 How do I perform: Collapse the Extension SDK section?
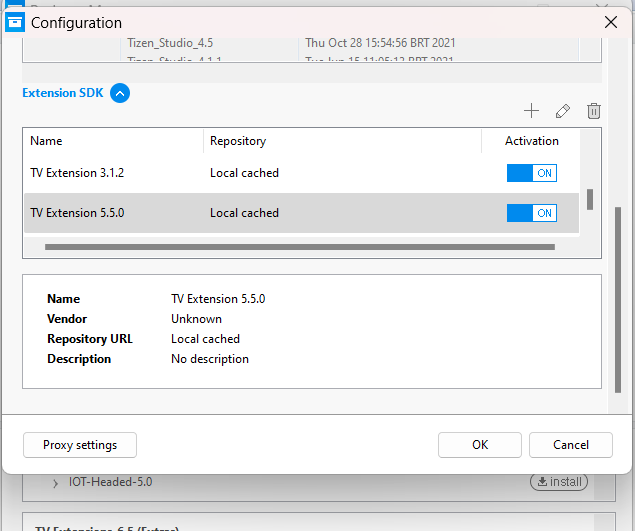pos(120,93)
